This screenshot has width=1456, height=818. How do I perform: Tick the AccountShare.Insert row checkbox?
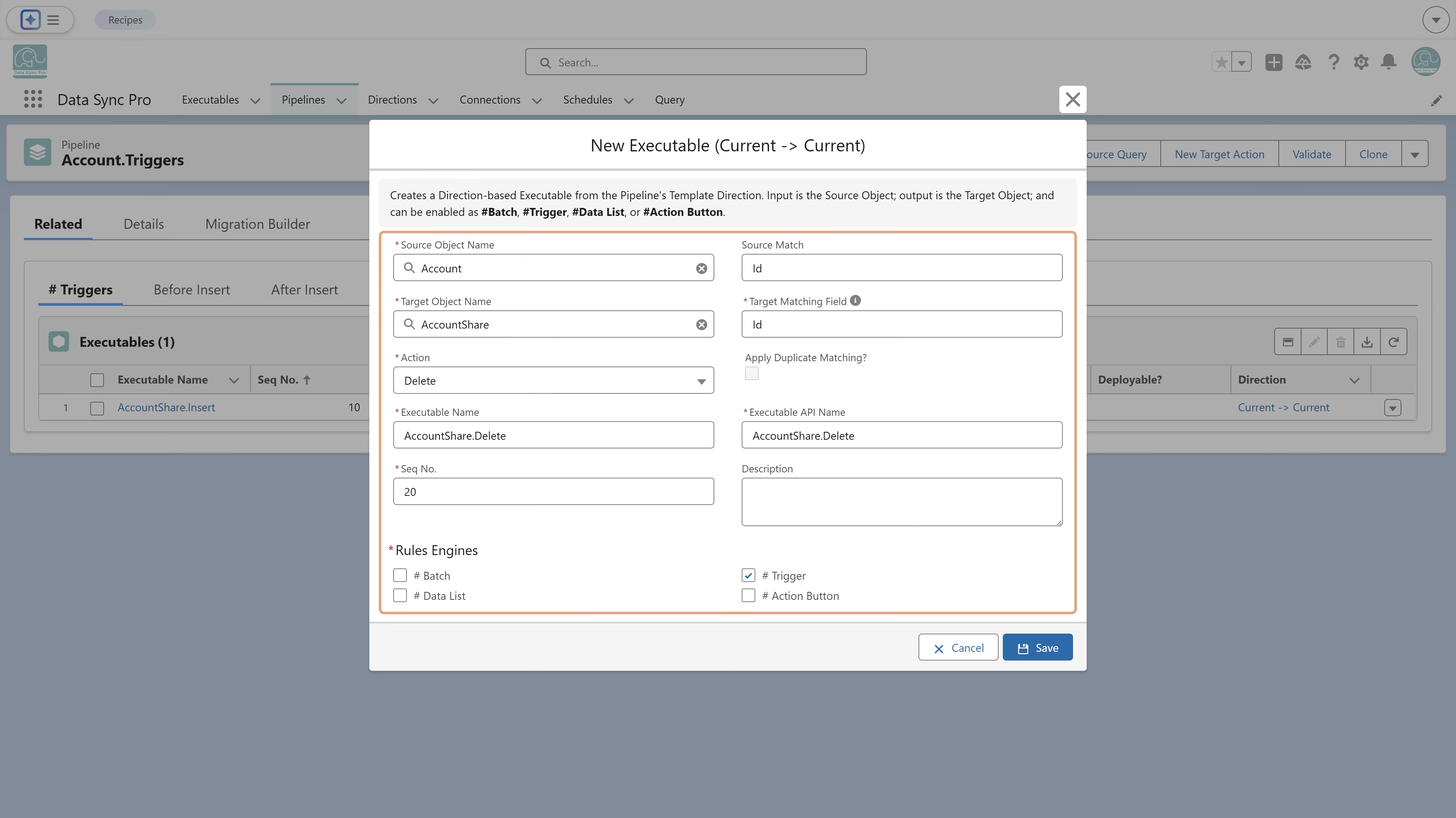(97, 408)
